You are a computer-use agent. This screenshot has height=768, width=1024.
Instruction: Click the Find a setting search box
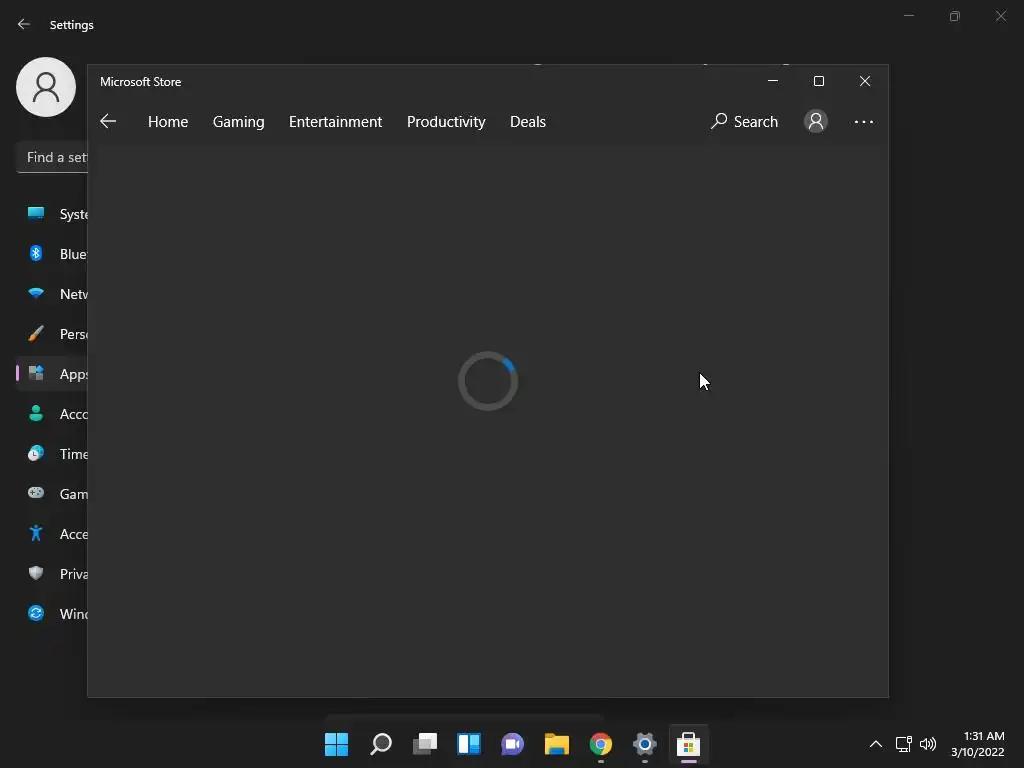click(x=52, y=157)
